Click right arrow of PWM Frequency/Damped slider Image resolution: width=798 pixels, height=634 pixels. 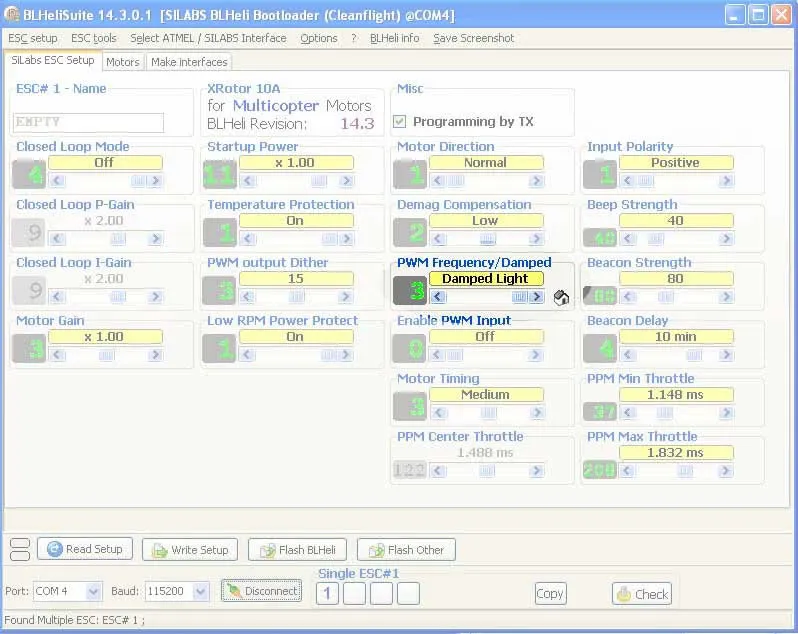coord(537,297)
